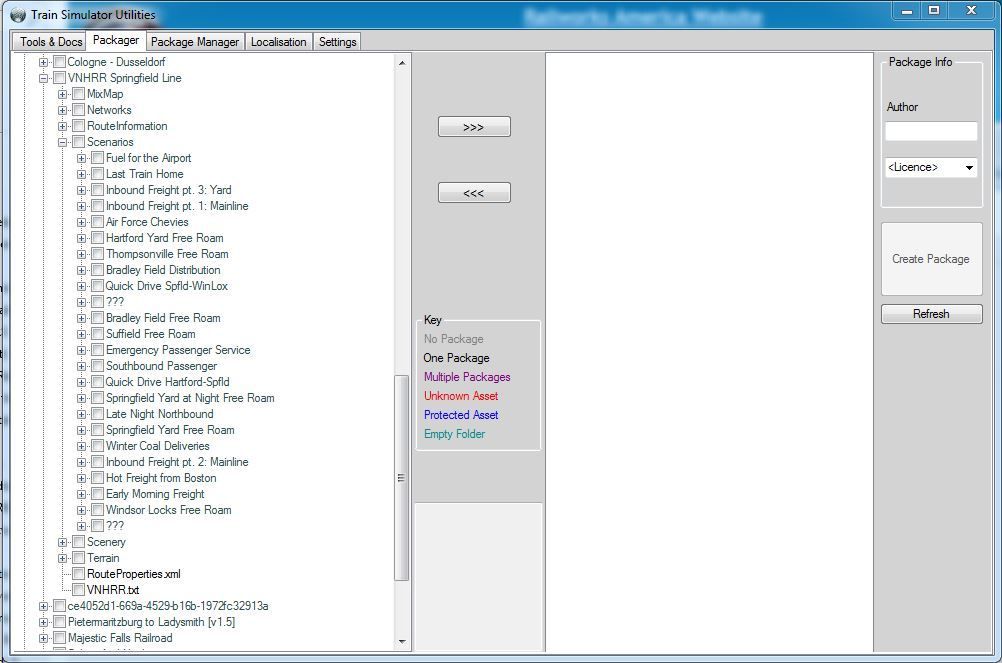Screen dimensions: 1002x663
Task: Click the Train Simulator Utilities app icon
Action: tap(18, 14)
